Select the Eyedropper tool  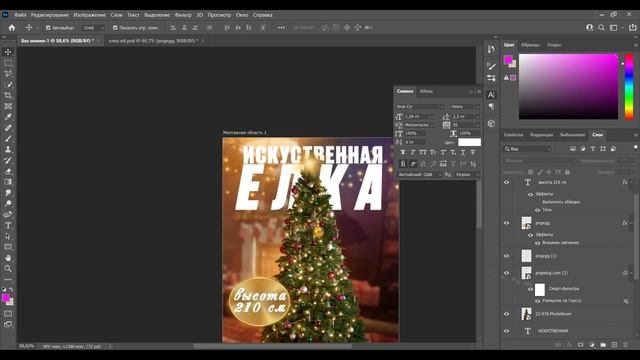click(8, 117)
